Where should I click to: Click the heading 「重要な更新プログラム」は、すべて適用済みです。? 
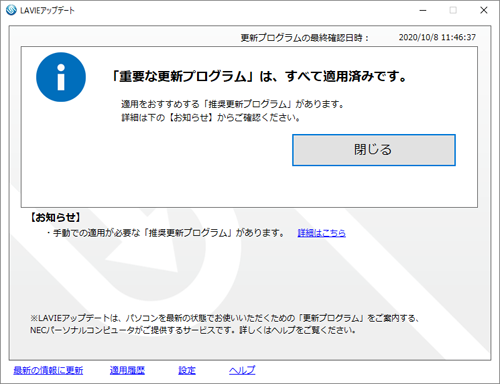tap(259, 77)
